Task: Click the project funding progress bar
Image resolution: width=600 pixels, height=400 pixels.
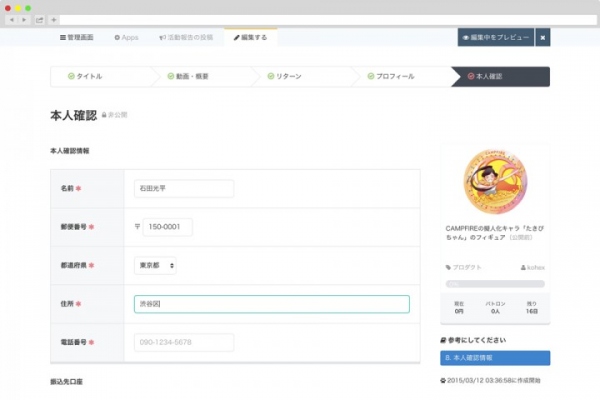Action: click(495, 284)
